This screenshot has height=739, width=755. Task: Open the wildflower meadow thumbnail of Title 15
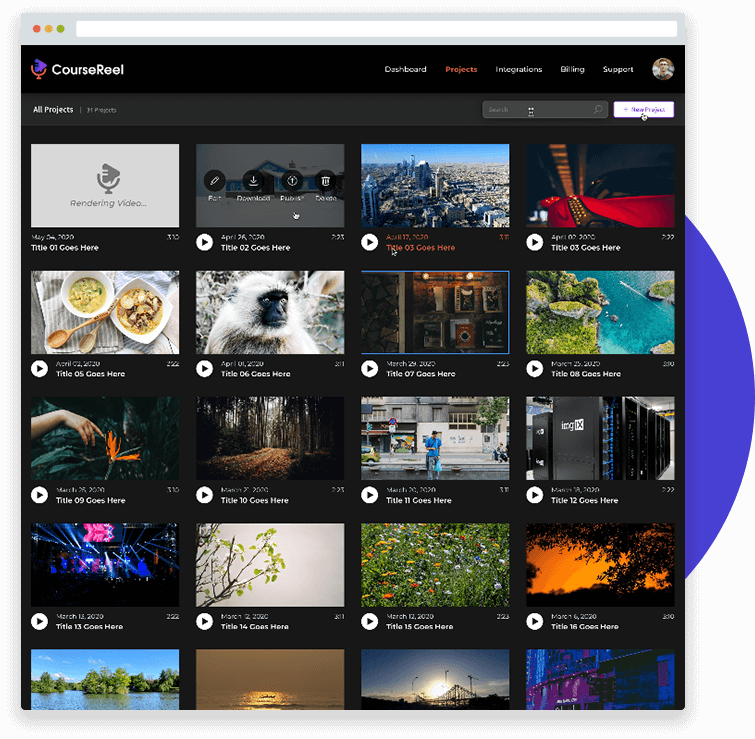435,565
